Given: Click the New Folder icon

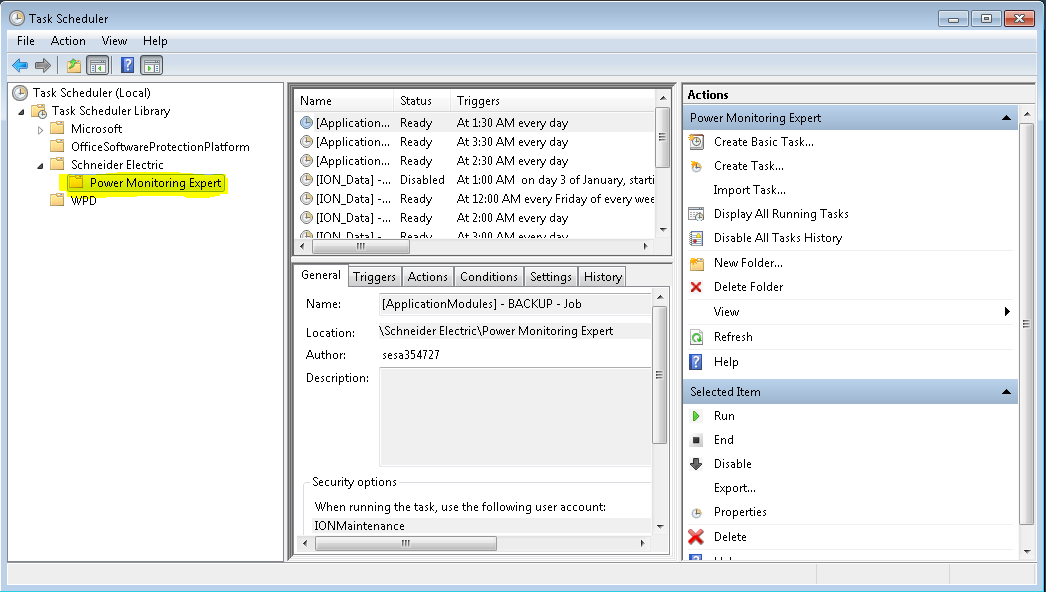Looking at the screenshot, I should click(x=696, y=263).
